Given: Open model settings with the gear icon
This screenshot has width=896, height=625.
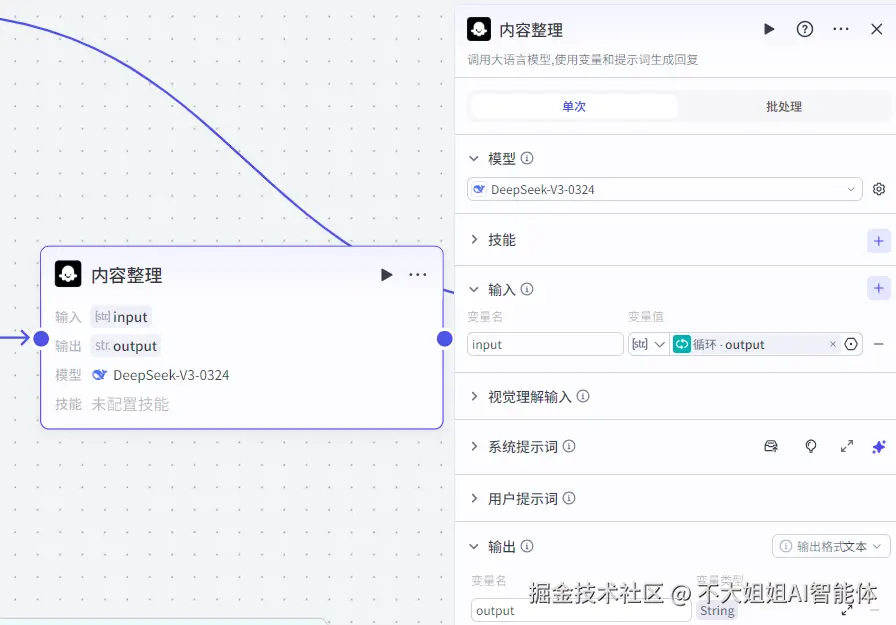Looking at the screenshot, I should point(878,188).
